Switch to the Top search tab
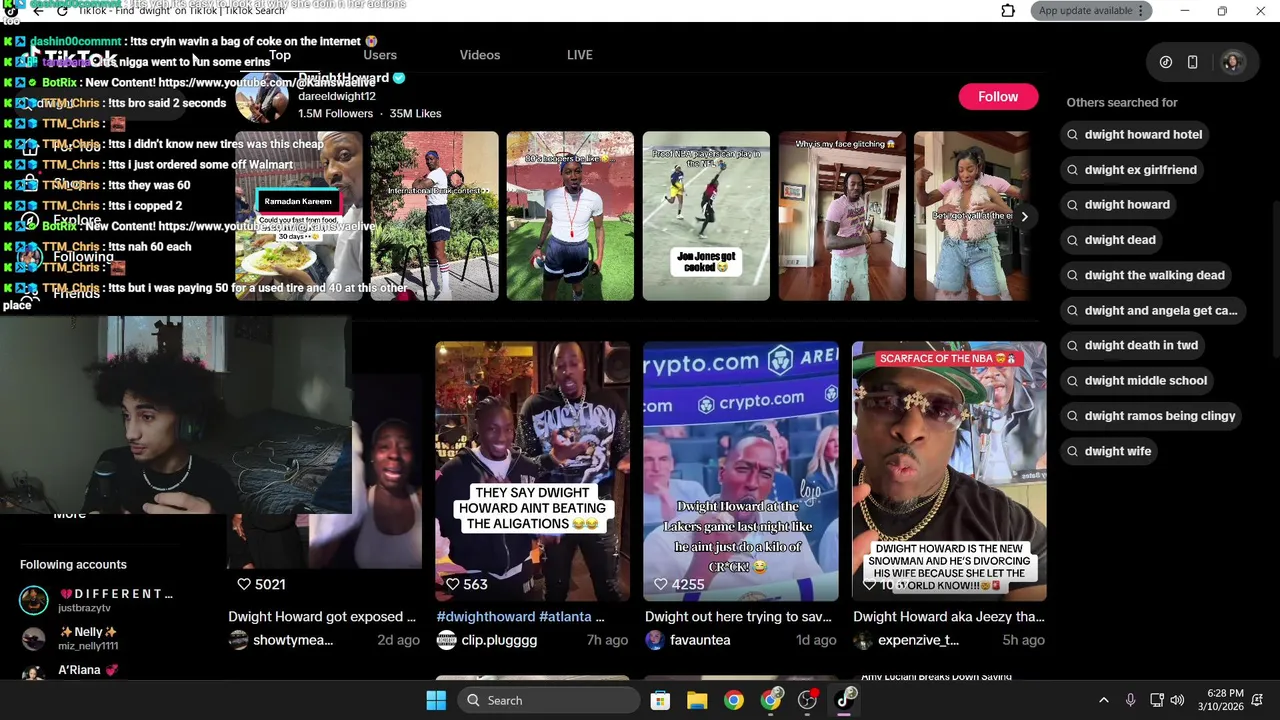The width and height of the screenshot is (1280, 720). [x=280, y=55]
